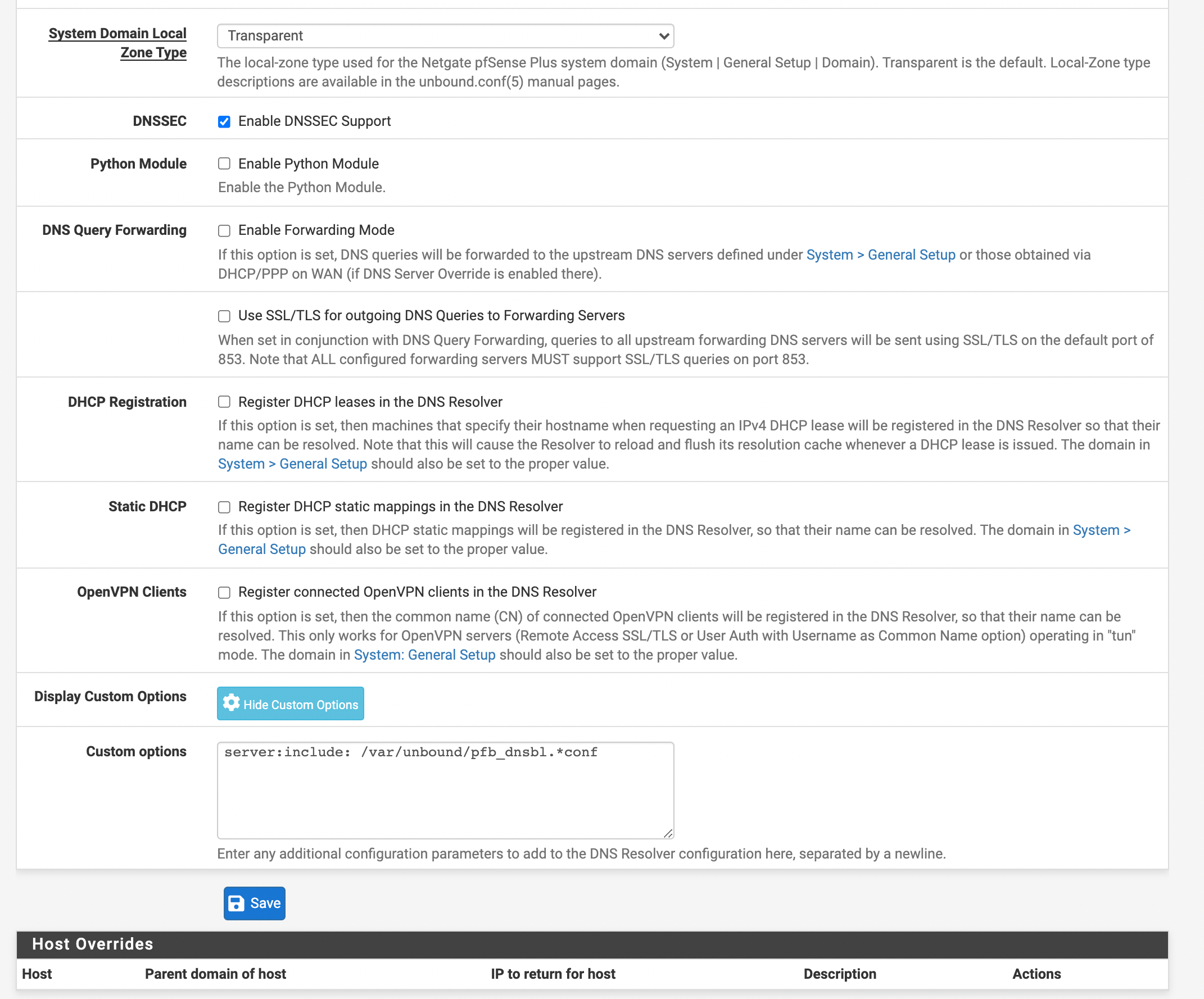Click the floppy disk icon on Save

pyautogui.click(x=236, y=903)
